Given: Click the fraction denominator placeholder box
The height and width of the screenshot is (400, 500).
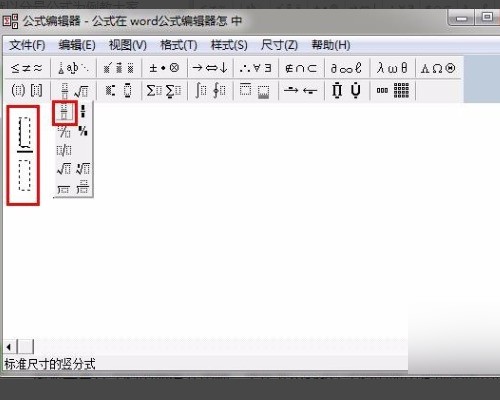Looking at the screenshot, I should click(x=25, y=176).
